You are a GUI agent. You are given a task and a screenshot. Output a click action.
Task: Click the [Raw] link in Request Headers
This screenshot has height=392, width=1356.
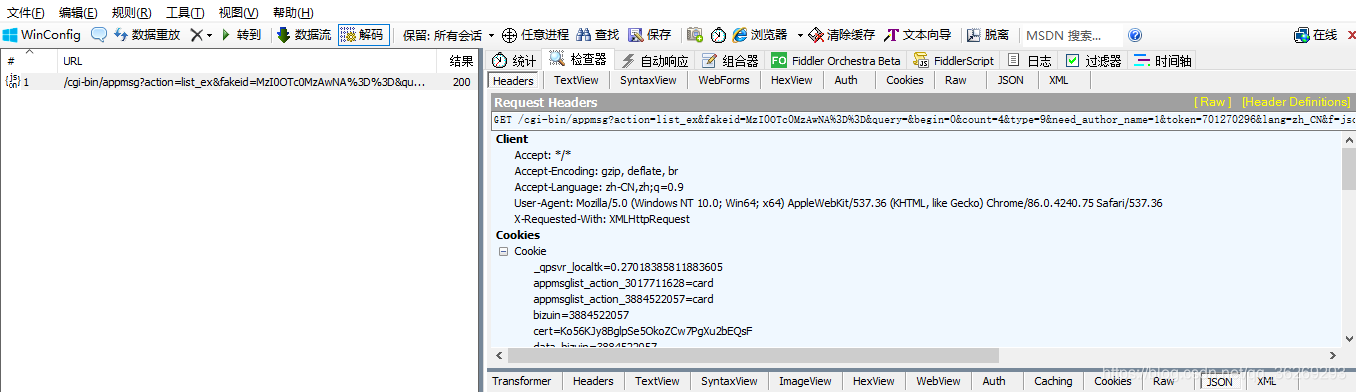[x=1214, y=102]
